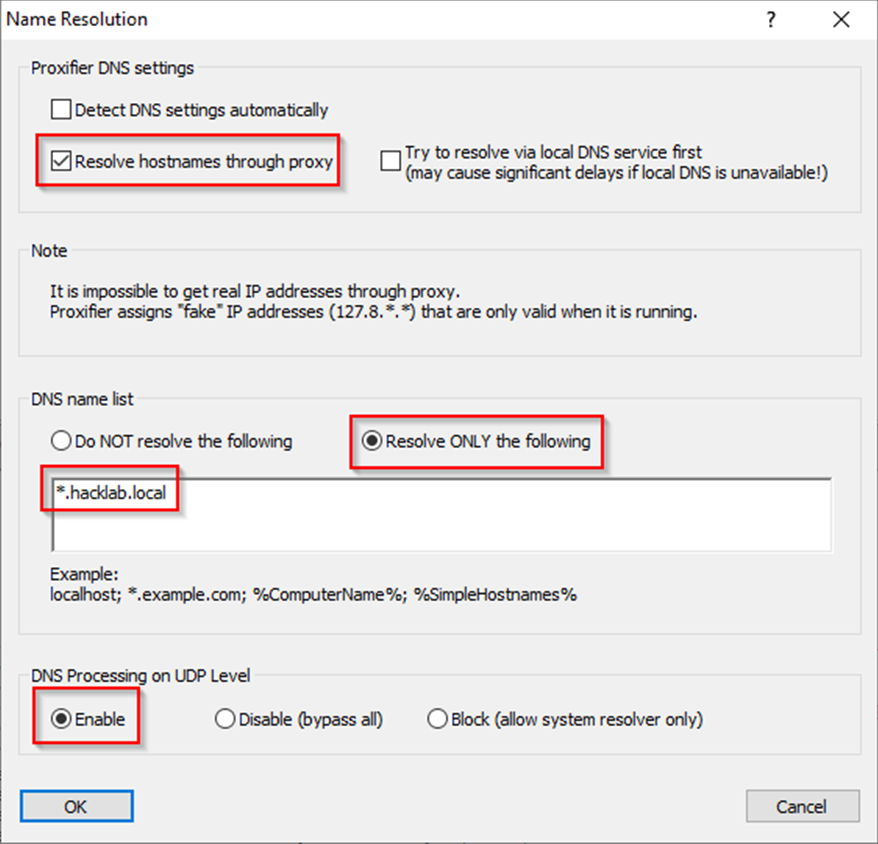Close the Name Resolution dialog
This screenshot has height=844, width=878.
point(841,20)
